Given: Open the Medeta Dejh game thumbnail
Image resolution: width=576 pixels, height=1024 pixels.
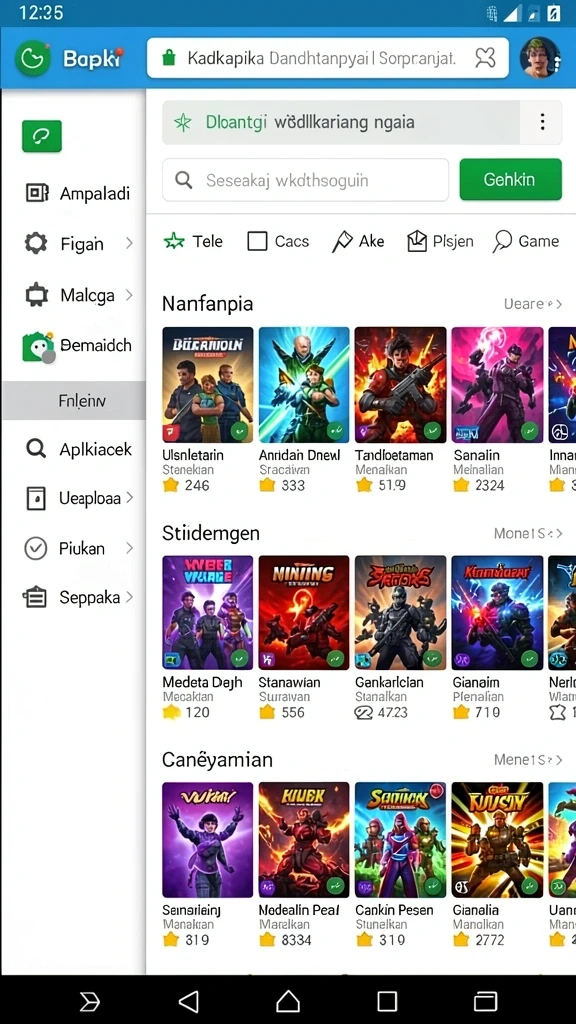Looking at the screenshot, I should point(208,613).
